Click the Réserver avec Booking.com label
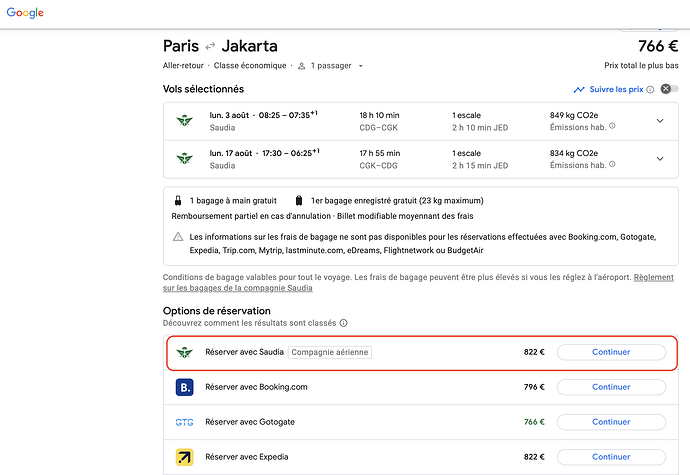This screenshot has height=475, width=690. 257,387
